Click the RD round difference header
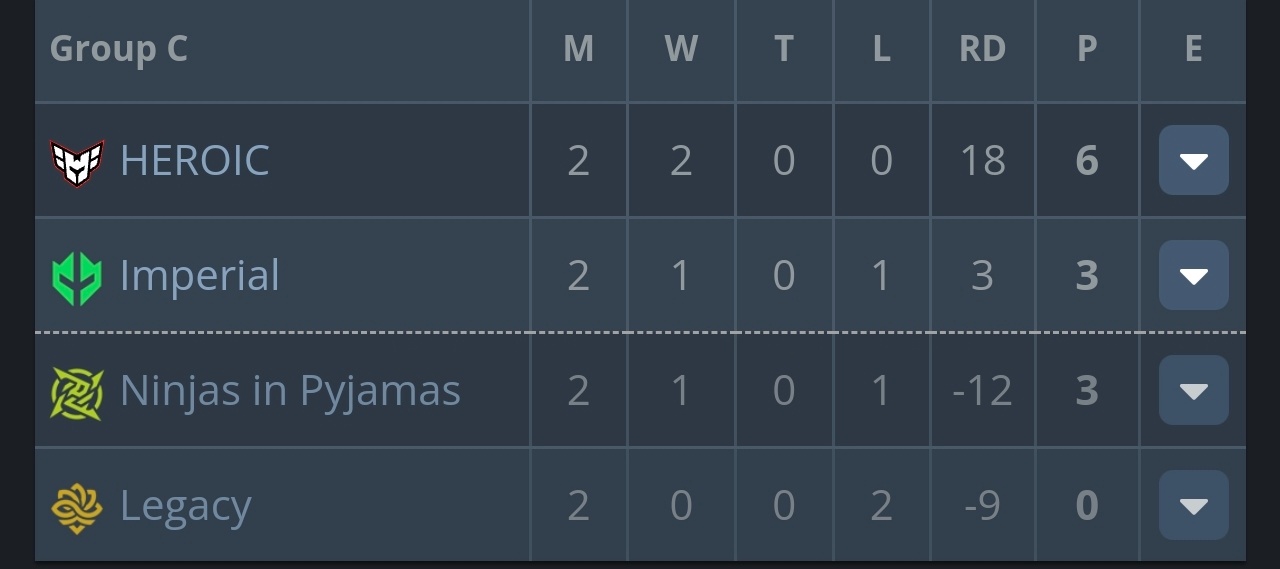Image resolution: width=1280 pixels, height=569 pixels. coord(982,49)
